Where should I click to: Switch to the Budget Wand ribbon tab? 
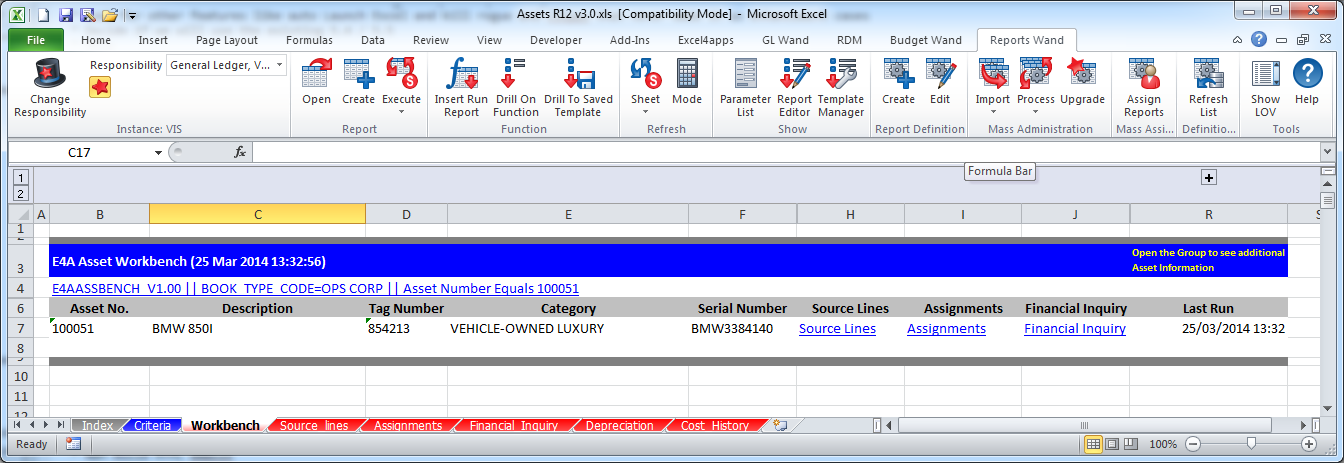click(x=925, y=40)
